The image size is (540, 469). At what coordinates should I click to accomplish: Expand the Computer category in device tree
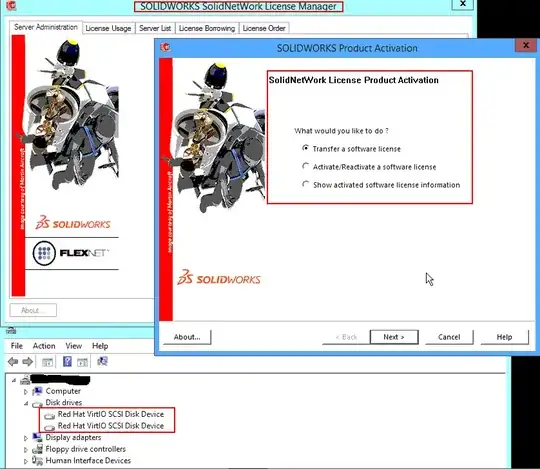(26, 392)
